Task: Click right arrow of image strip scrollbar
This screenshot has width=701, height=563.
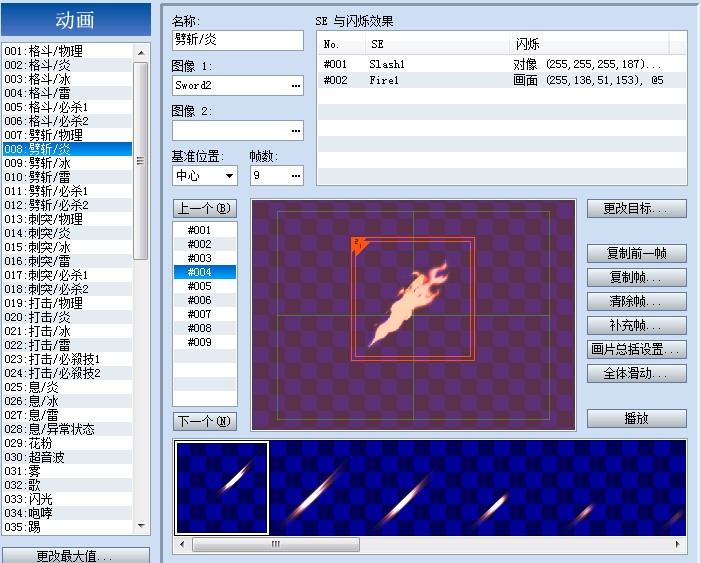Action: click(678, 544)
